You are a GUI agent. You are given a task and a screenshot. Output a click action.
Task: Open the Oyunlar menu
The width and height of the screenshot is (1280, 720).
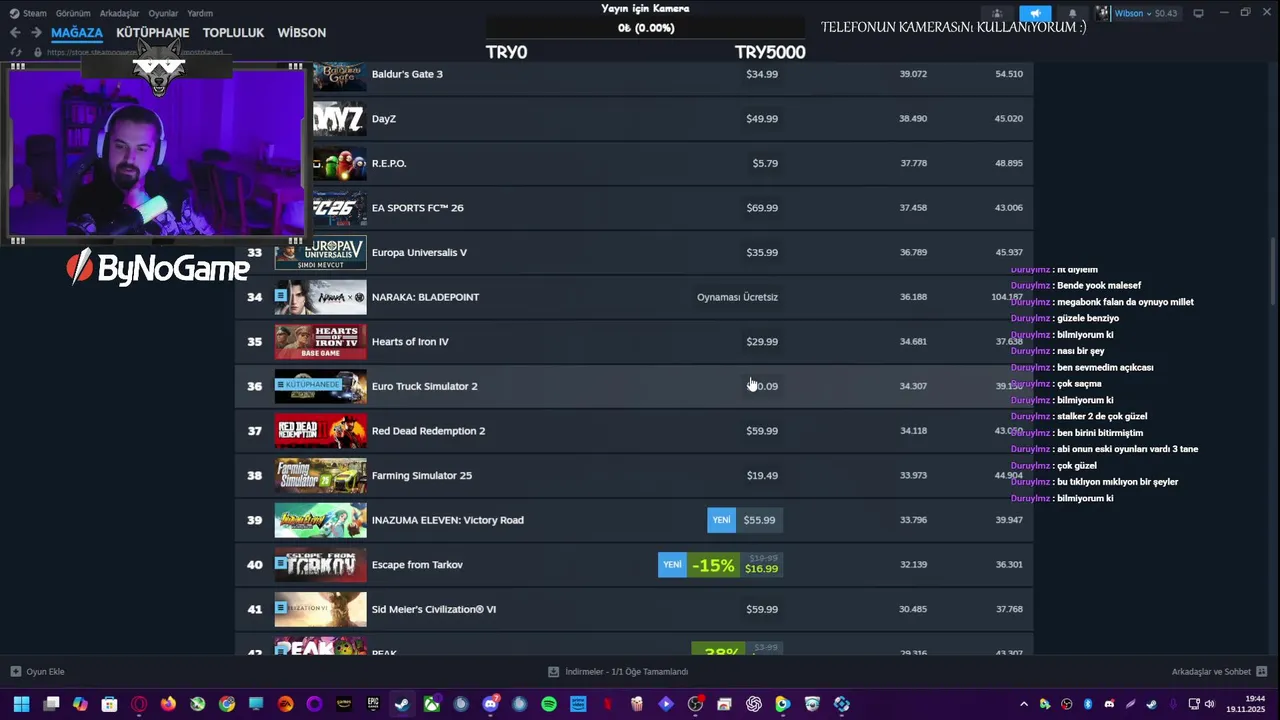(163, 14)
